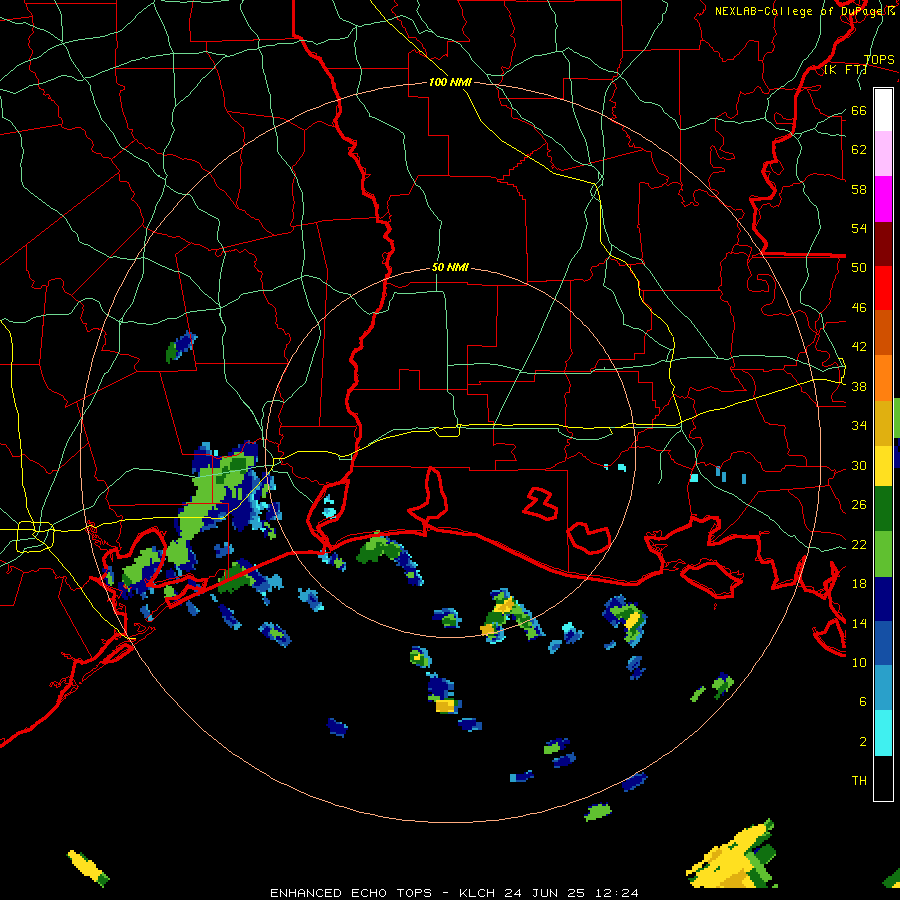
Task: Click the 50 legend scale value
Action: [859, 267]
